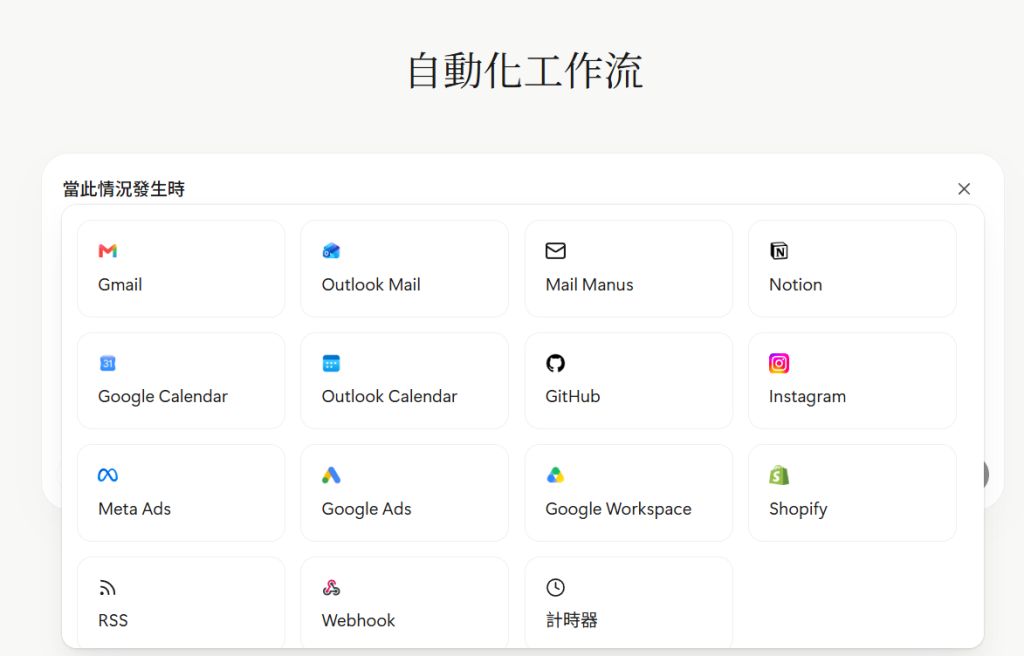The width and height of the screenshot is (1024, 656).
Task: Click the Google Ads logo icon
Action: coord(331,475)
